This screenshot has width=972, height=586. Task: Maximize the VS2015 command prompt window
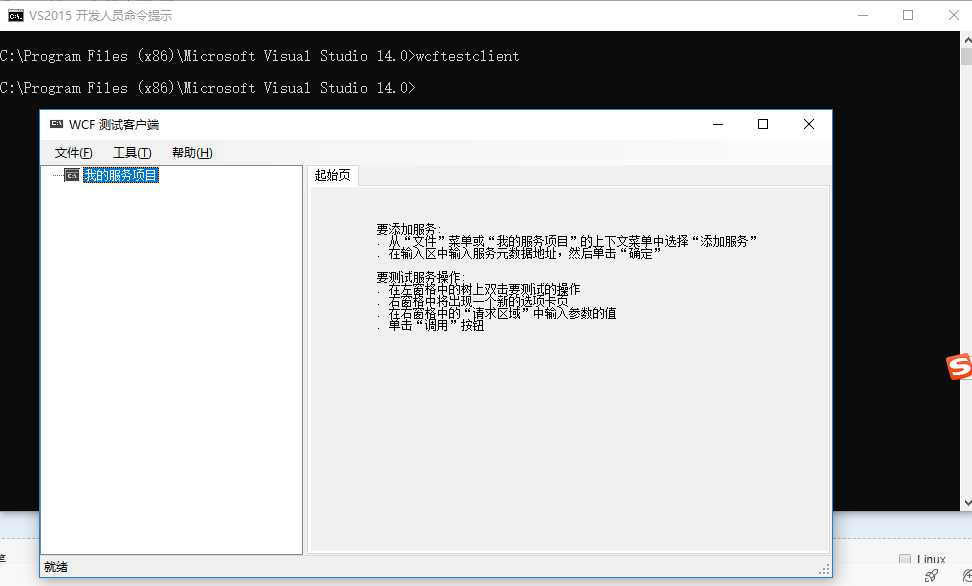pos(908,16)
